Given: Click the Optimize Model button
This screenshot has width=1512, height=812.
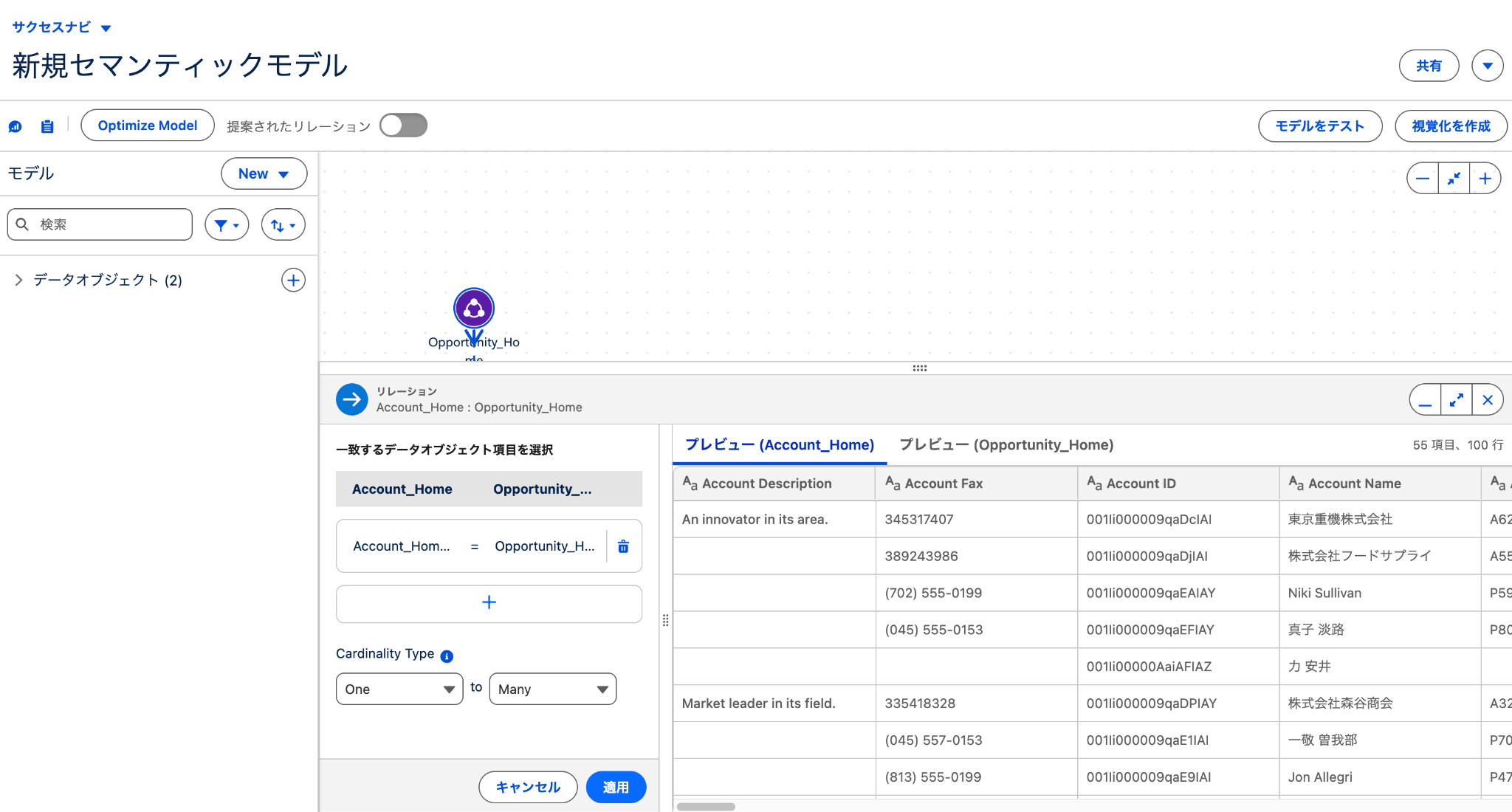Looking at the screenshot, I should [147, 125].
